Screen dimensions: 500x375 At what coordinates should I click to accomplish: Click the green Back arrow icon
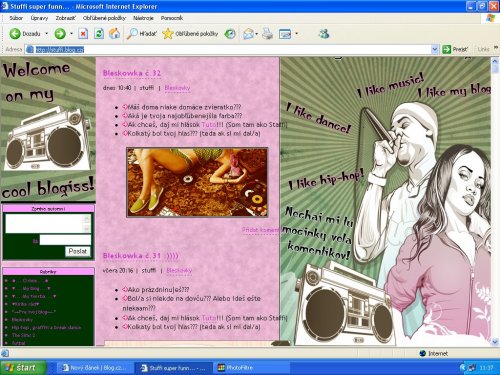pos(15,33)
